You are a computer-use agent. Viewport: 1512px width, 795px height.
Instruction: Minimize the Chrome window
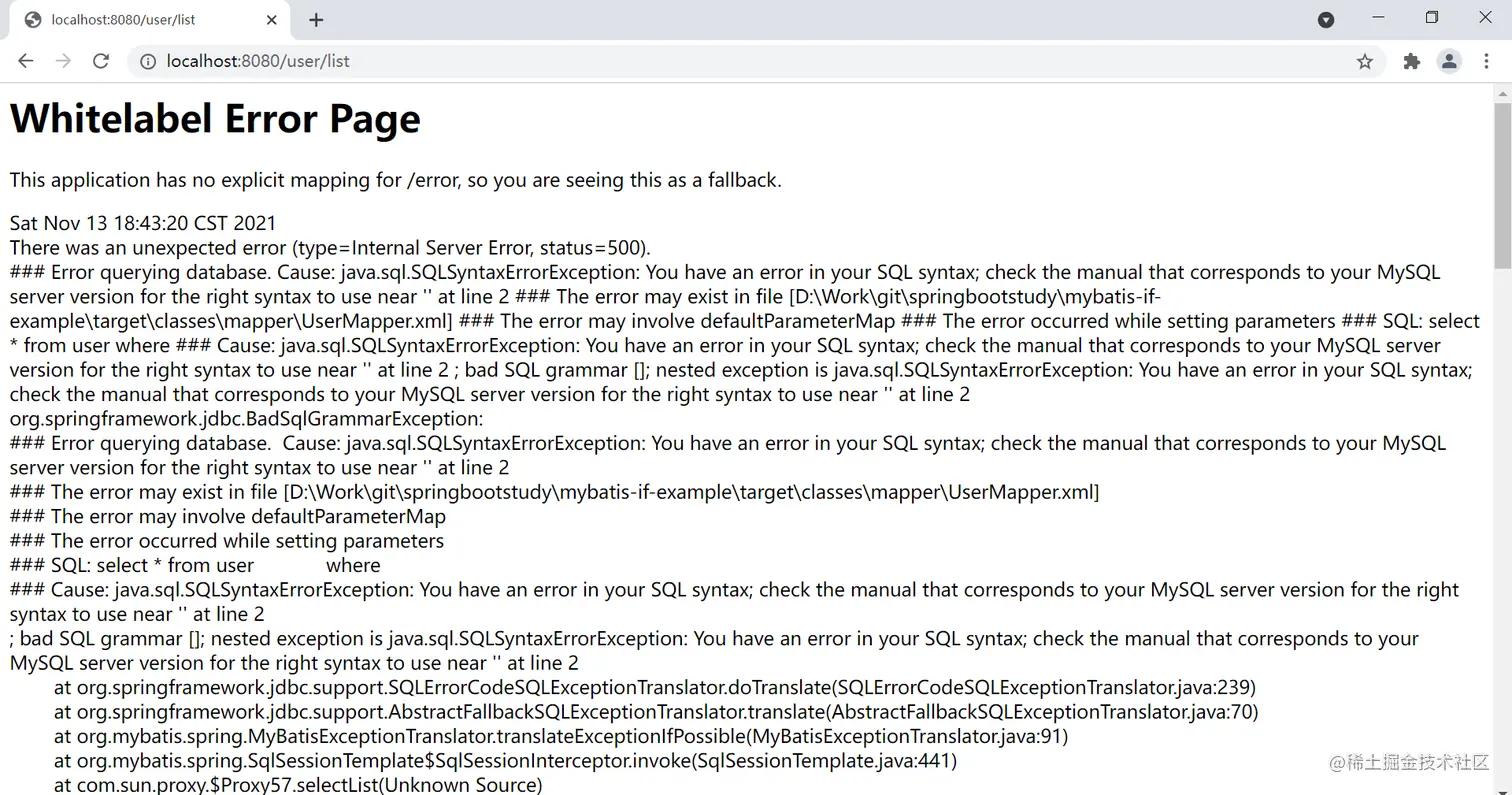1379,18
